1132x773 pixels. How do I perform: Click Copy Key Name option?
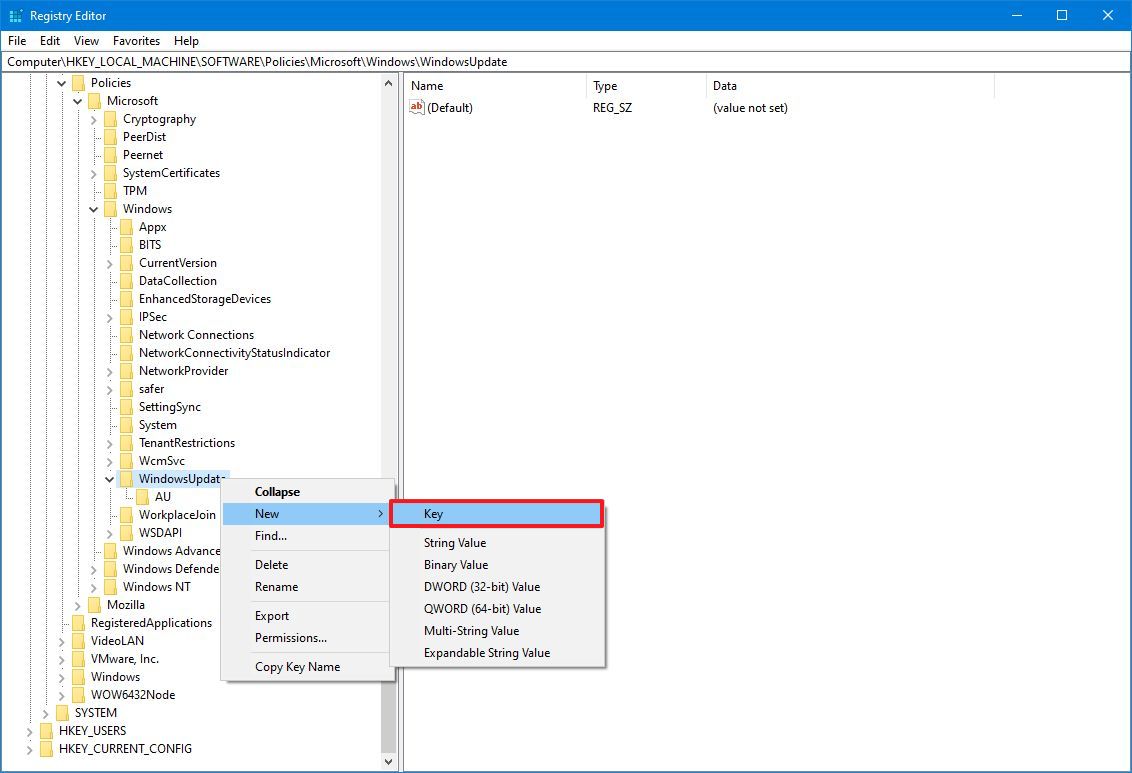(x=297, y=666)
